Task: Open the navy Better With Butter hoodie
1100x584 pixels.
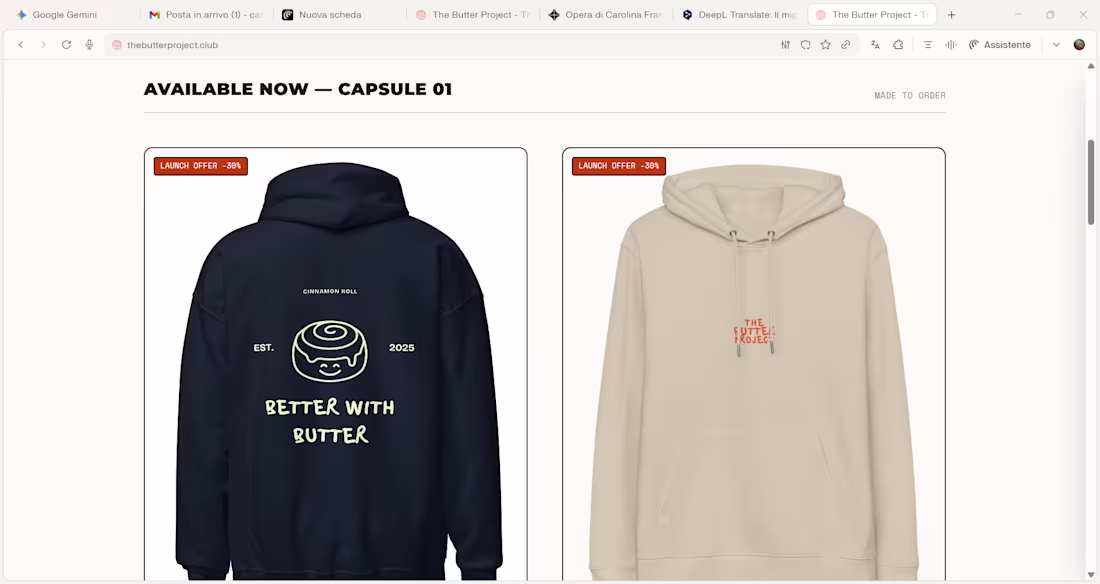Action: [335, 364]
